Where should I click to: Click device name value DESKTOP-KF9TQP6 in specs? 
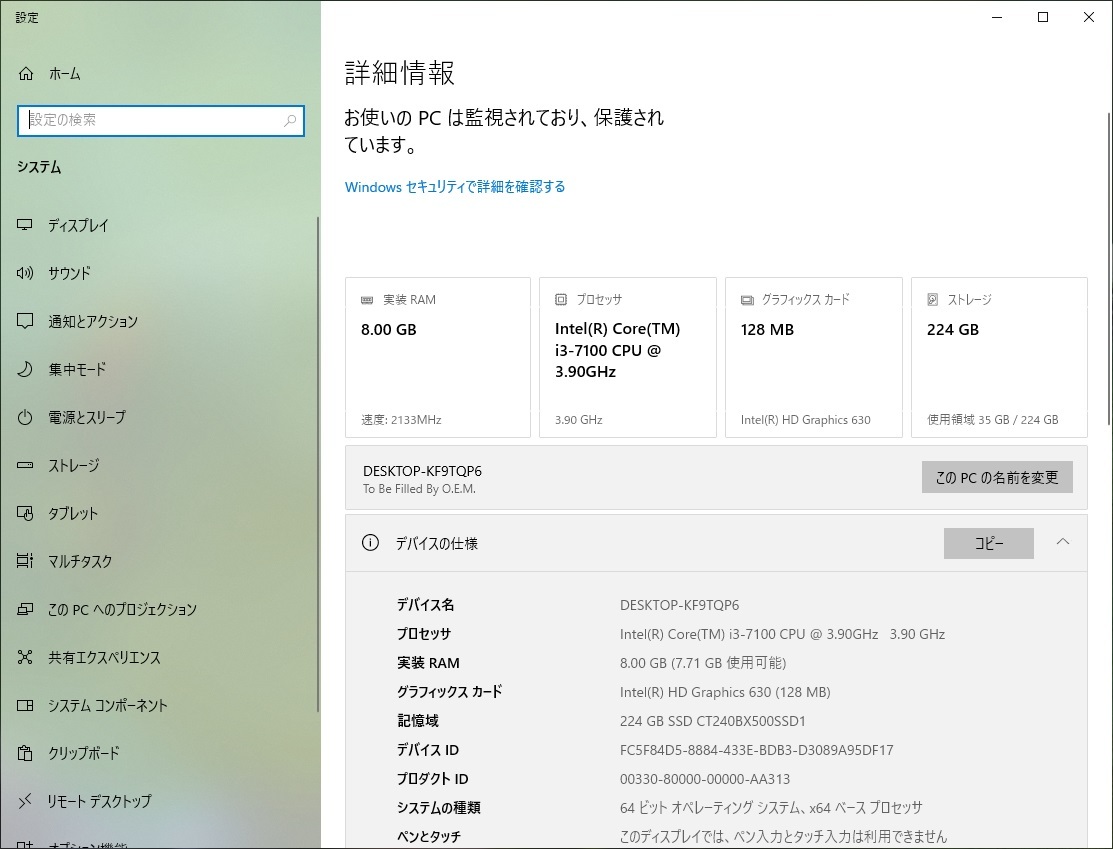(679, 606)
